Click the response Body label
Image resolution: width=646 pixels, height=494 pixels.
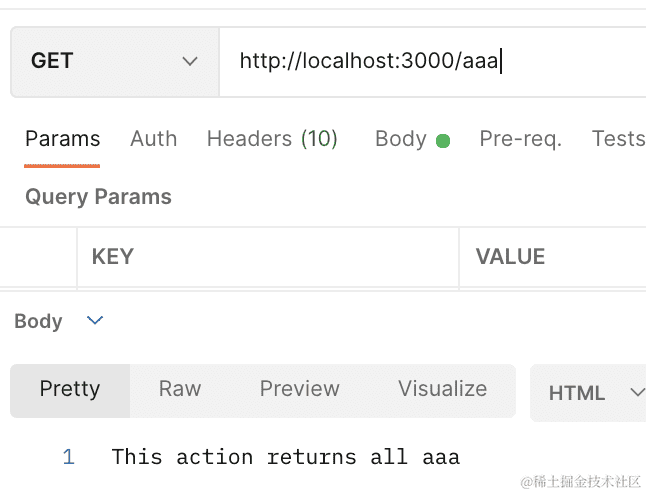click(x=38, y=321)
